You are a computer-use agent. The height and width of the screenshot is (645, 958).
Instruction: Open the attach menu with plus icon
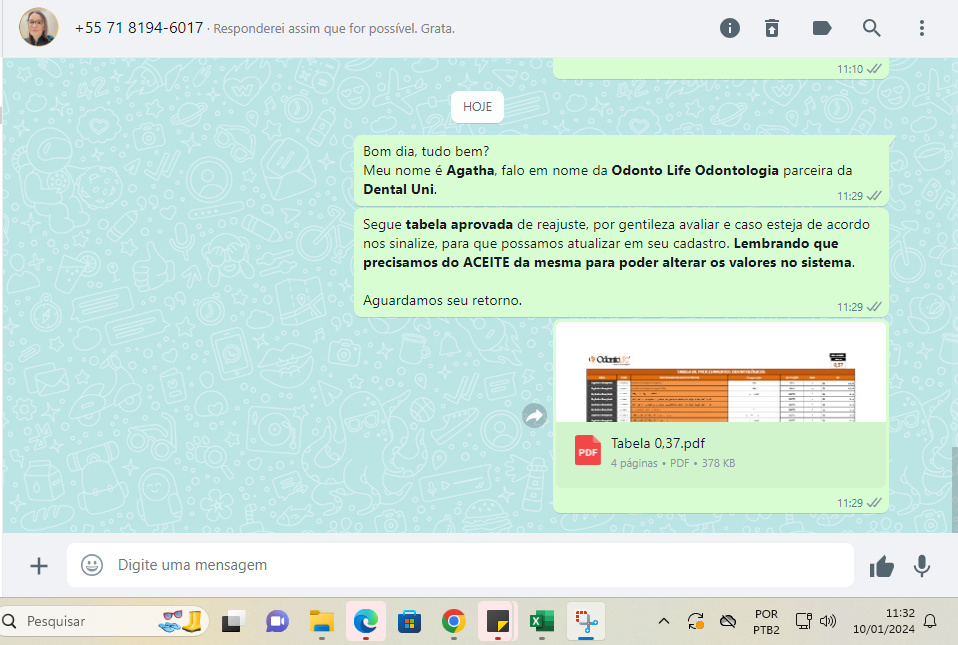click(39, 566)
